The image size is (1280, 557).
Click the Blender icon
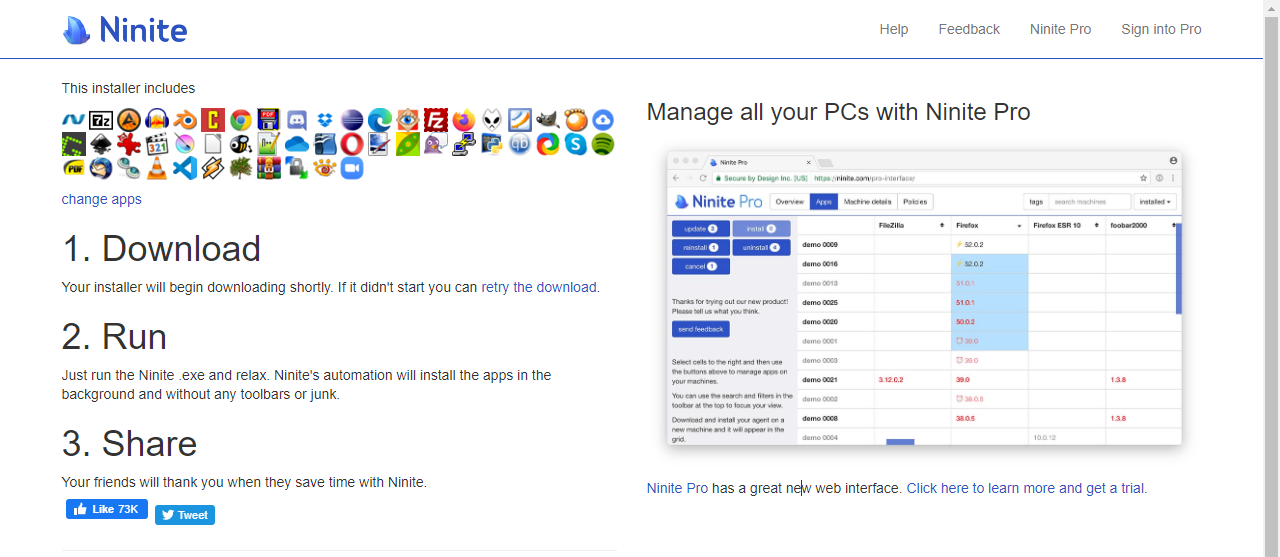tap(186, 120)
